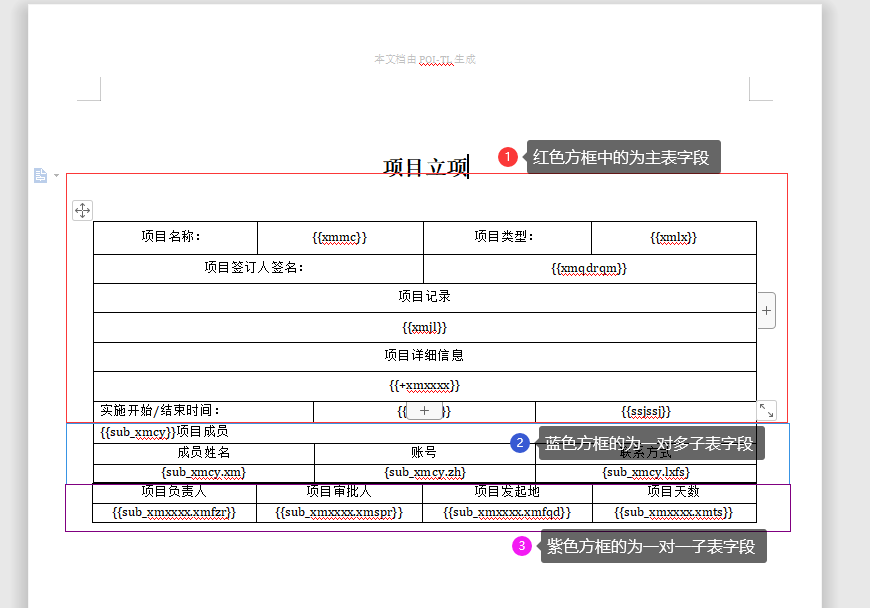Image resolution: width=870 pixels, height=608 pixels.
Task: Open the dropdown arrow beside the page icon
Action: click(x=56, y=176)
